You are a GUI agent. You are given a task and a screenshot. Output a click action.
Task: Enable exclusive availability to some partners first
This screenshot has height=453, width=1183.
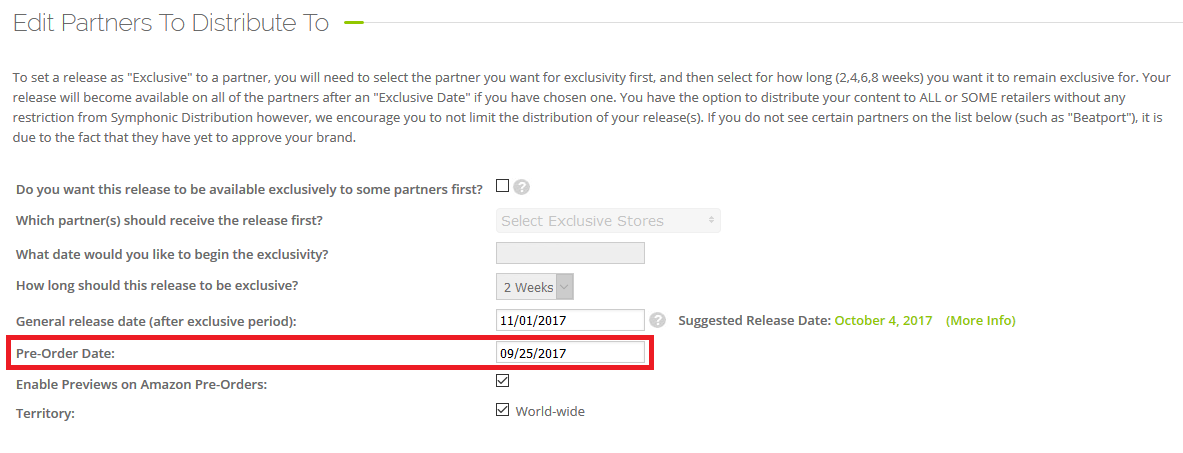(503, 185)
